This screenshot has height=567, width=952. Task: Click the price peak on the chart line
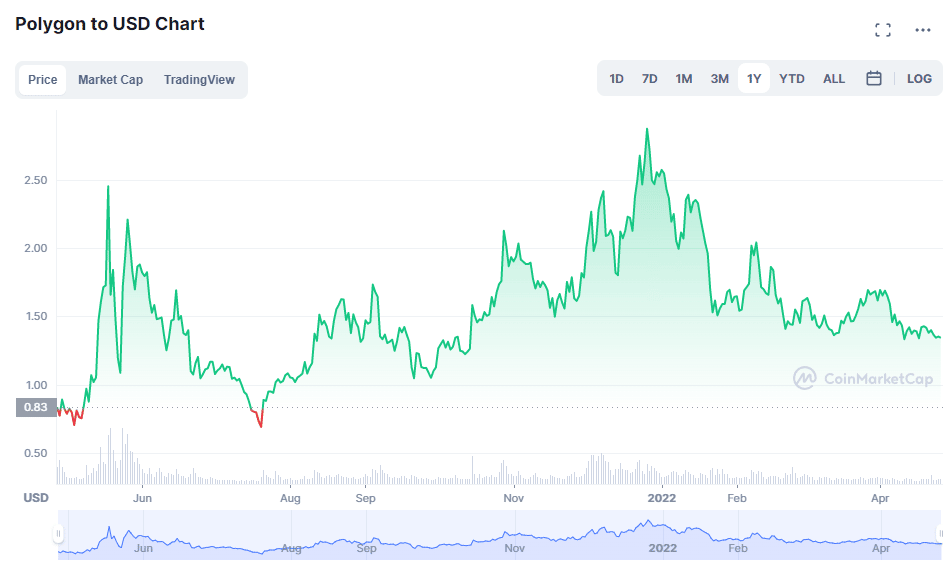647,129
